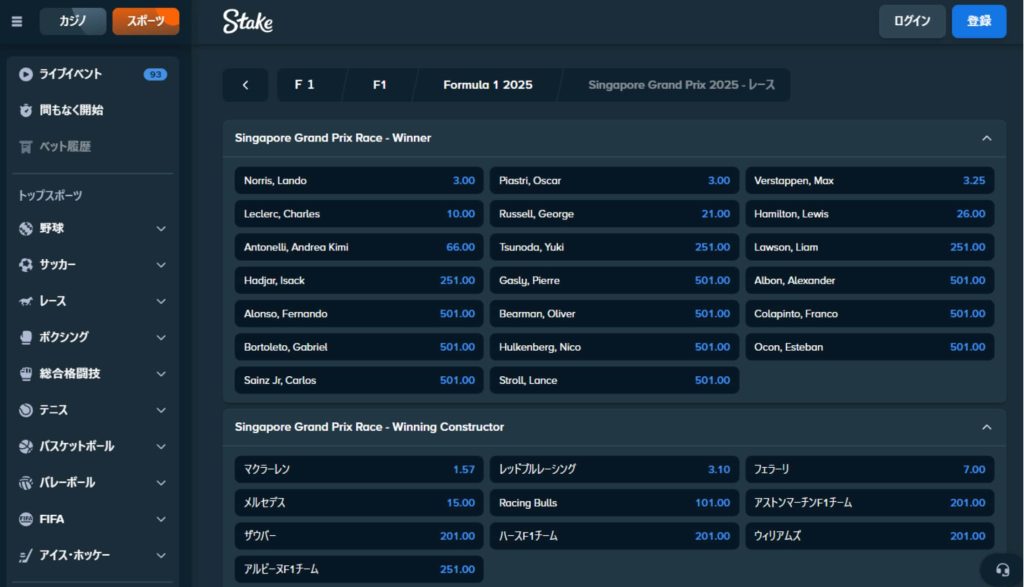Click the mixed martial arts icon
The width and height of the screenshot is (1024, 587).
pos(25,373)
